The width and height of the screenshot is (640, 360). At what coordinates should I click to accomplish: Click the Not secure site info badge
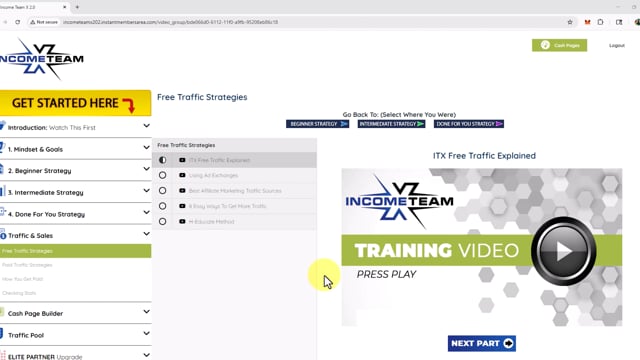click(x=44, y=22)
